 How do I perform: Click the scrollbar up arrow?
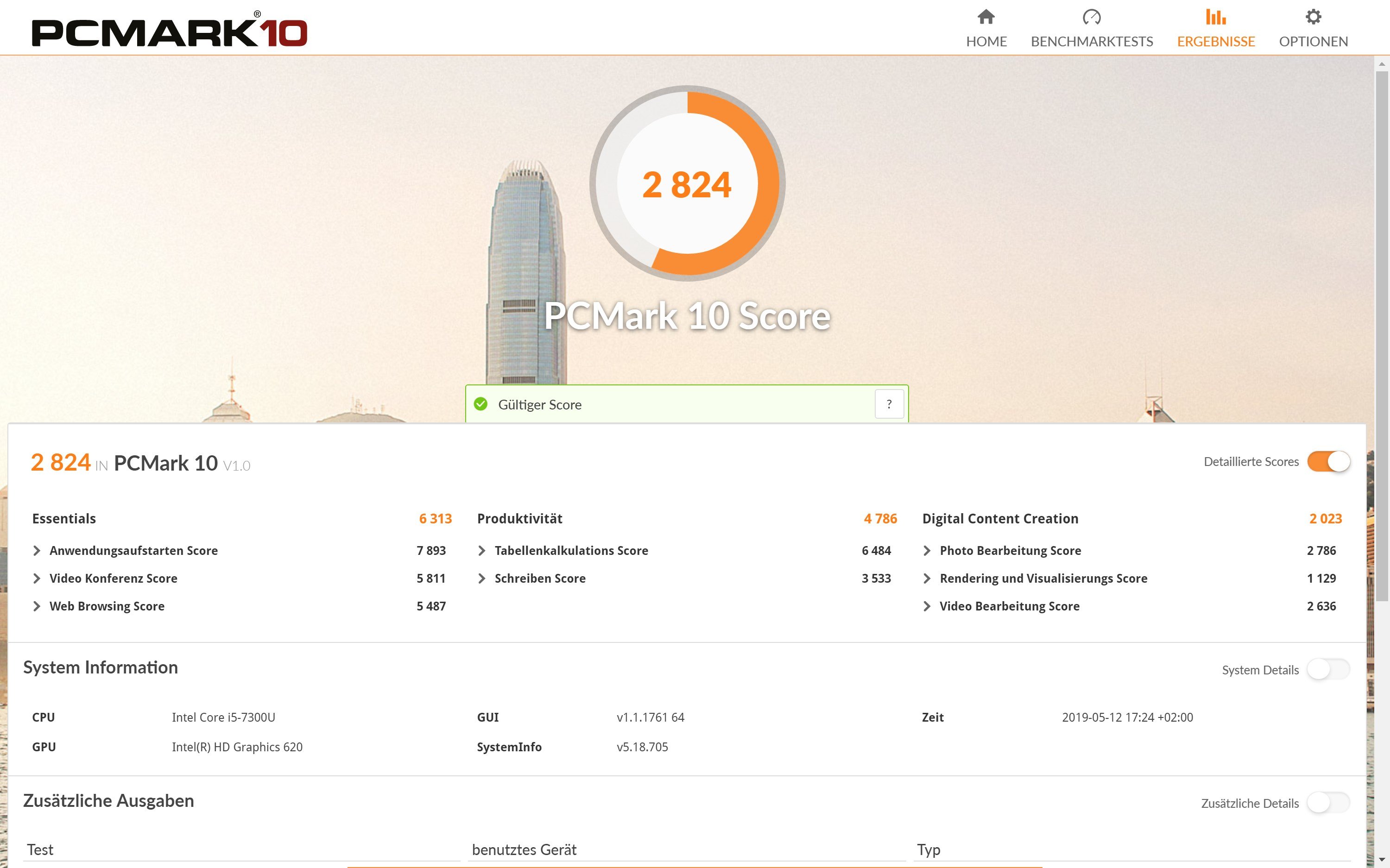pos(1382,63)
